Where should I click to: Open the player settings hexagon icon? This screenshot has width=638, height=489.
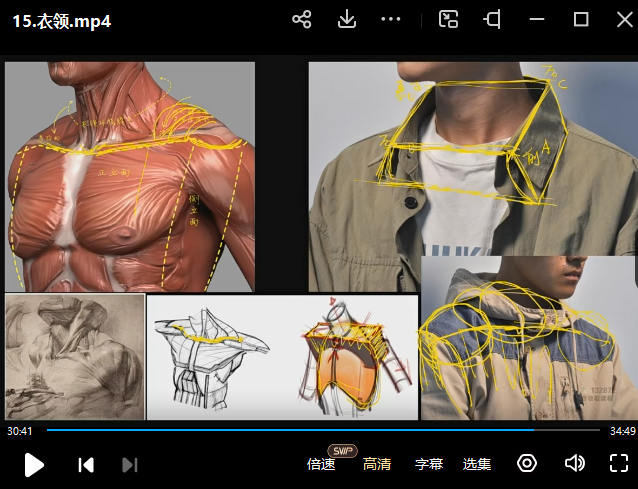(x=527, y=463)
